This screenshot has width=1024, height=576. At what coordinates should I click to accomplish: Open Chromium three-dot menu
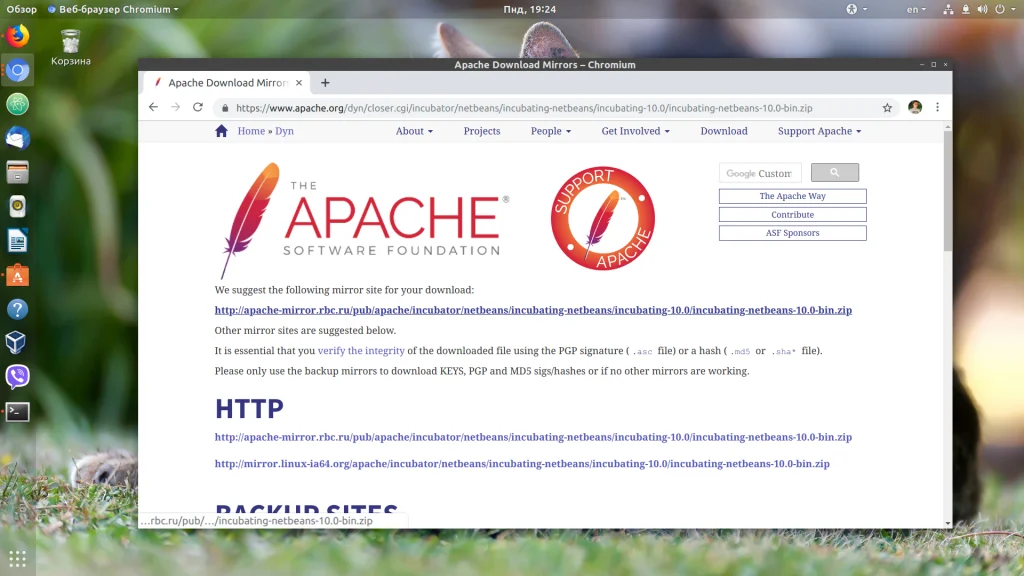(938, 107)
